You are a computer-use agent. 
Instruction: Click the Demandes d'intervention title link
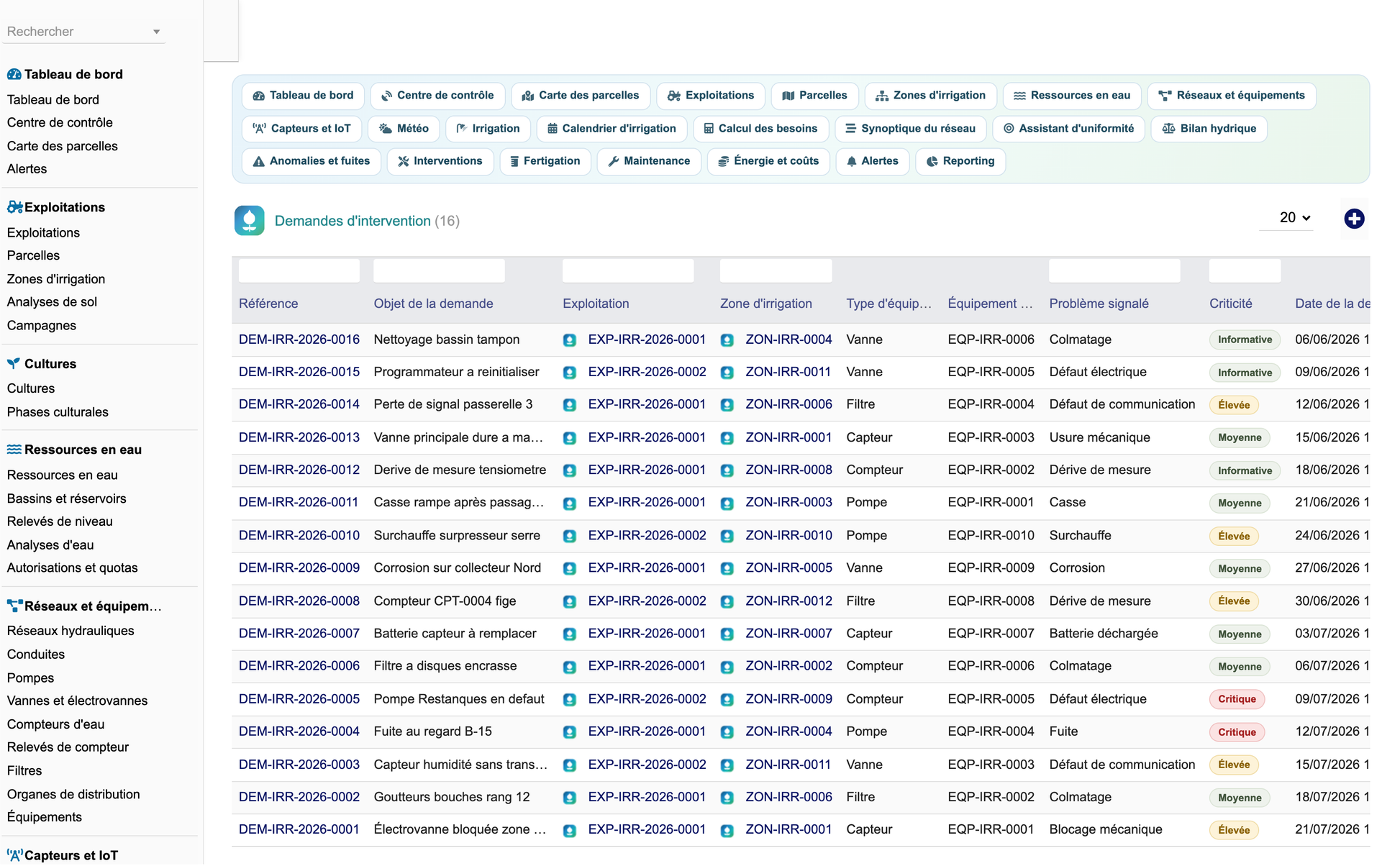[x=353, y=221]
